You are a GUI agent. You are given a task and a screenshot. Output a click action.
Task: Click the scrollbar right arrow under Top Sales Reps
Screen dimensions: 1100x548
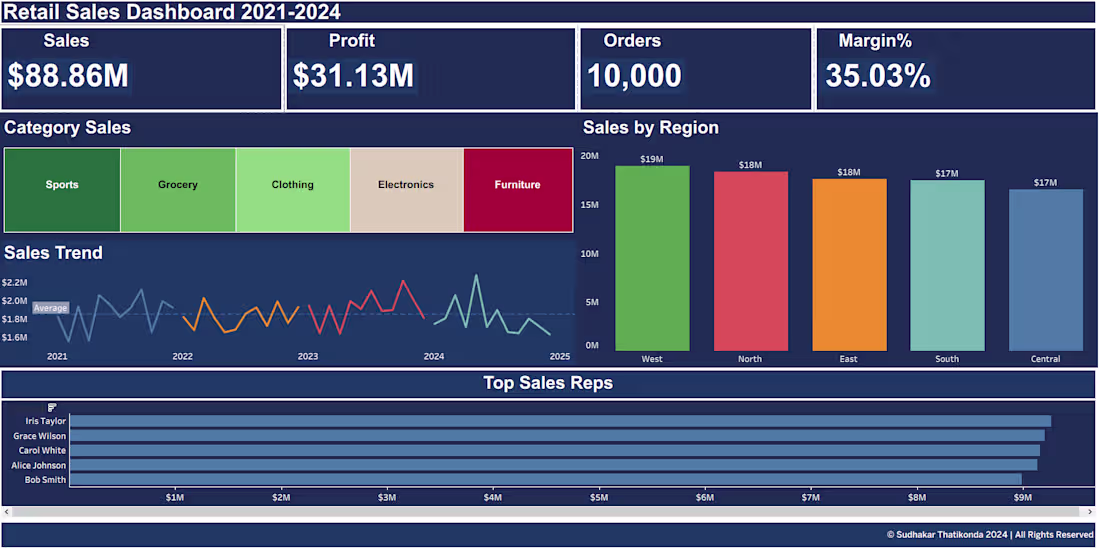tap(1092, 512)
